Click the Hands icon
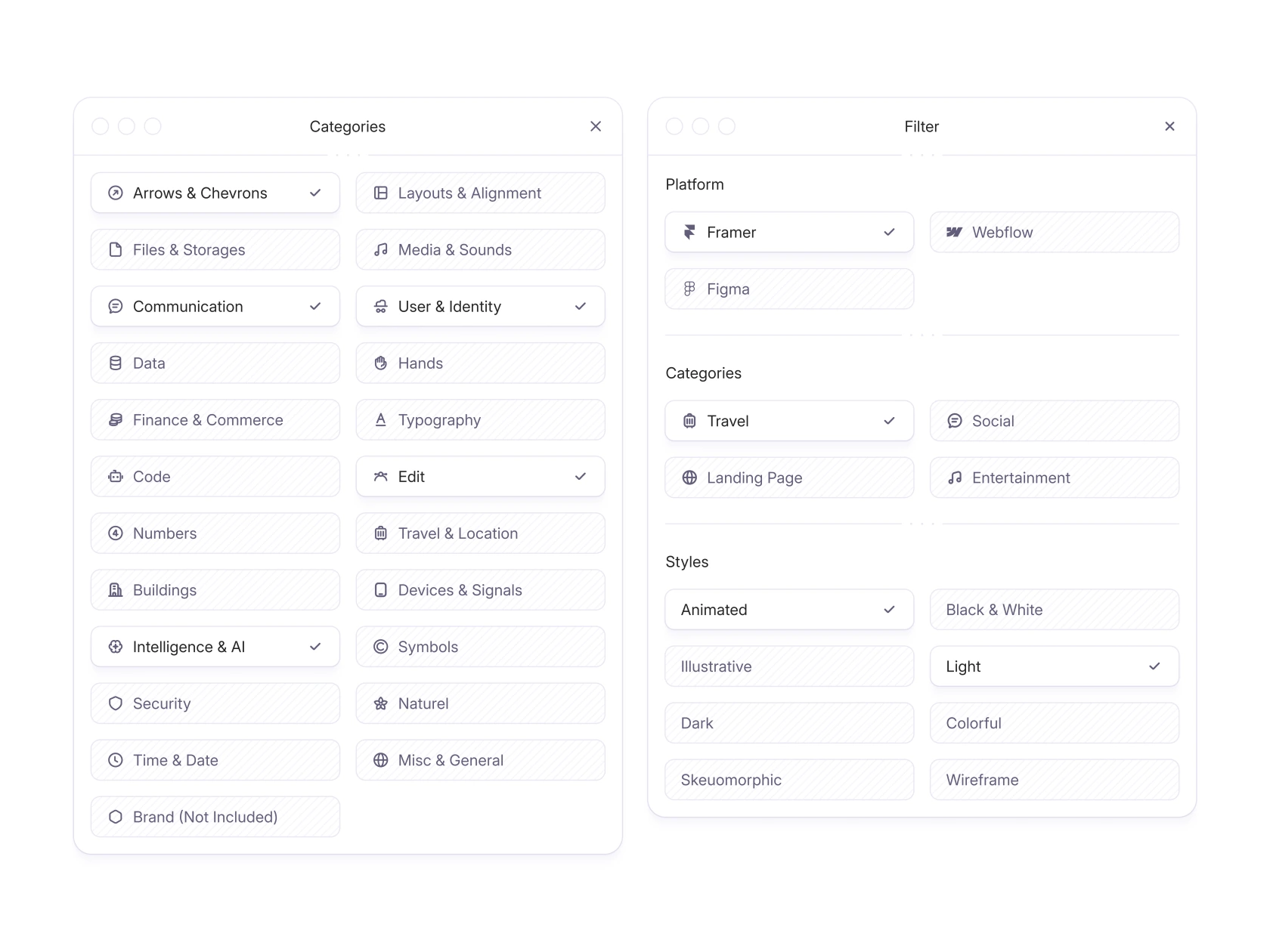 (x=381, y=363)
